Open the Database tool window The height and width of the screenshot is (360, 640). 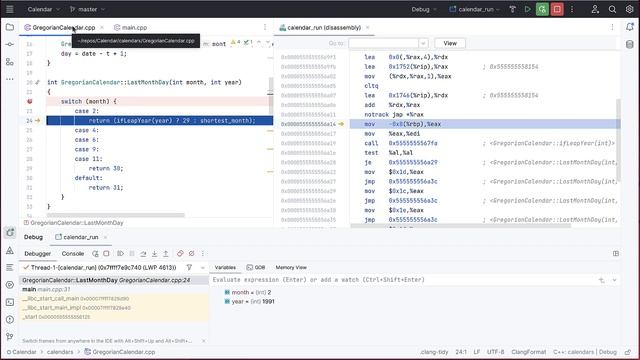point(630,44)
